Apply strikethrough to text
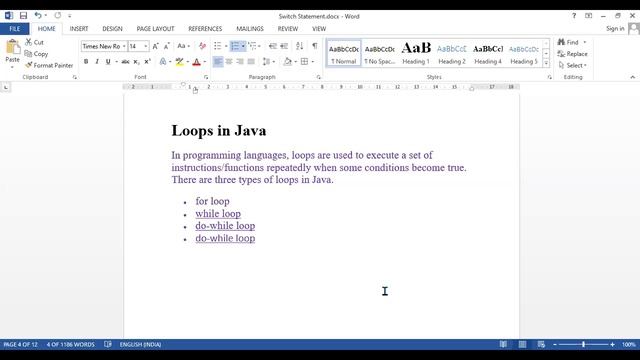 click(125, 62)
